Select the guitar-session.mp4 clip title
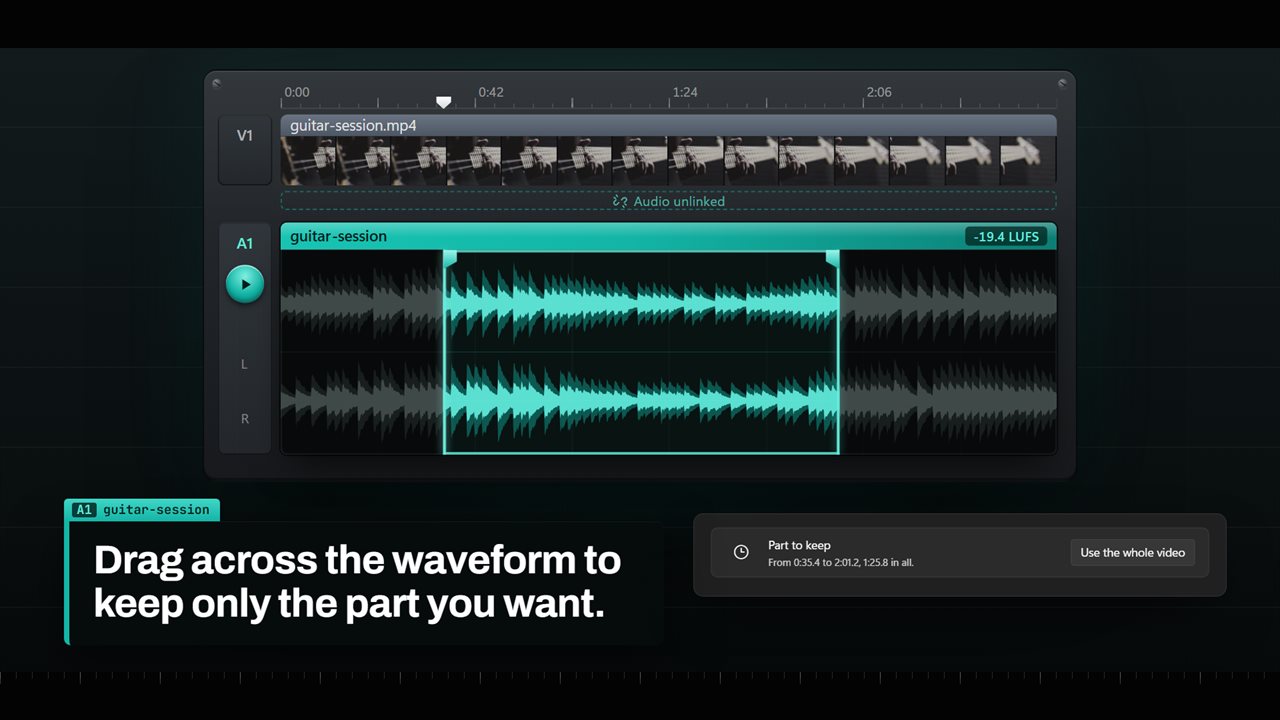This screenshot has width=1280, height=720. tap(353, 126)
